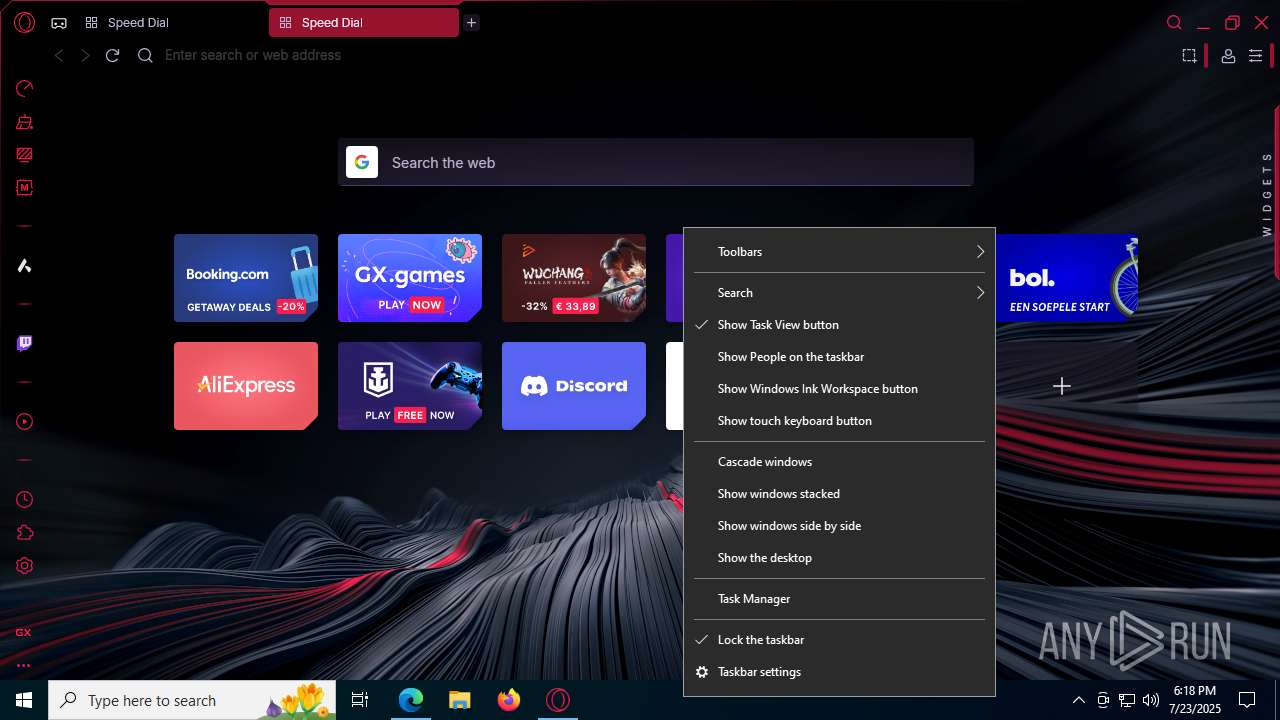Open GX Cleaner icon in sidebar
Viewport: 1280px width, 720px height.
tap(24, 122)
